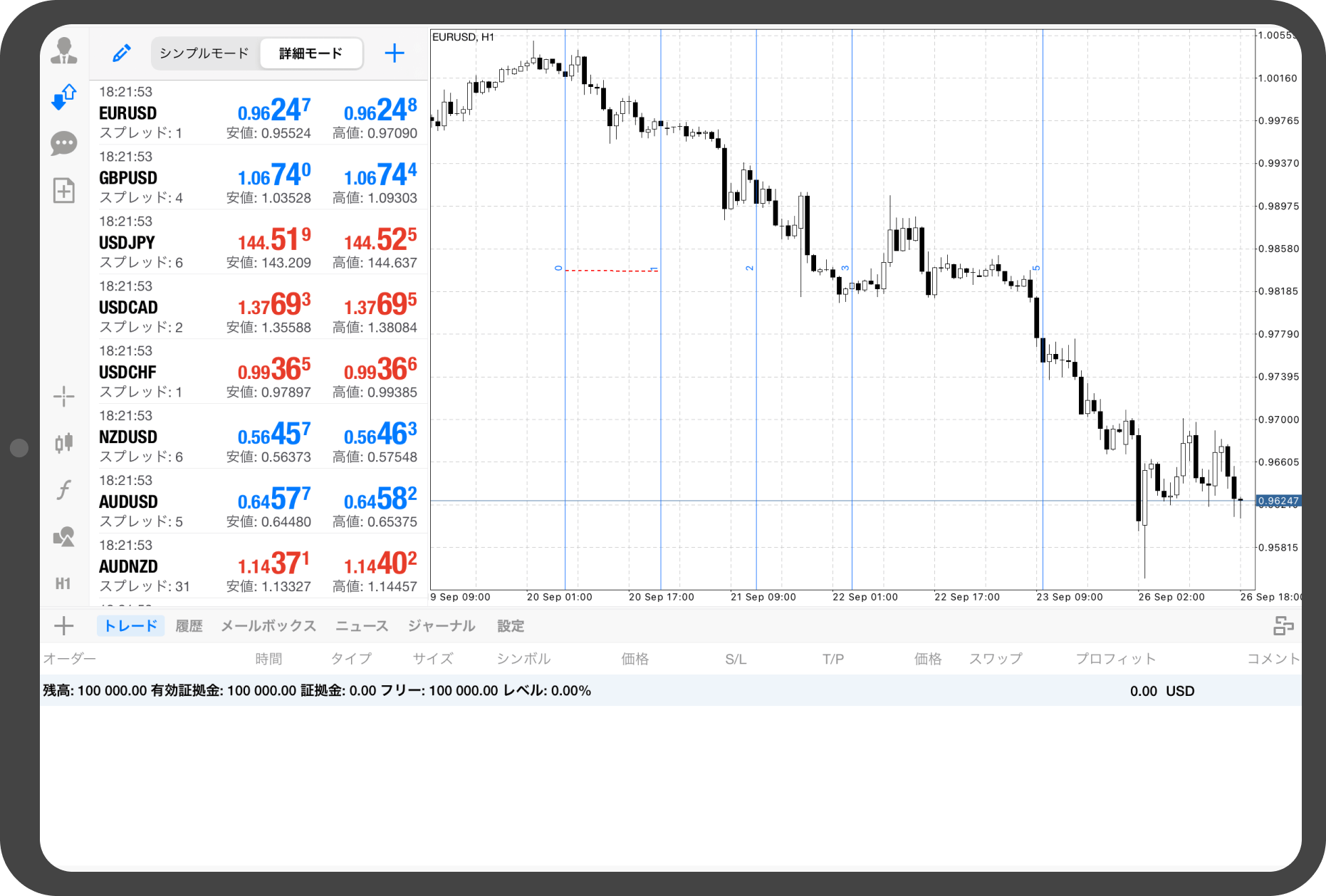This screenshot has height=896, width=1326.
Task: Add a symbol with the blue plus
Action: [395, 53]
